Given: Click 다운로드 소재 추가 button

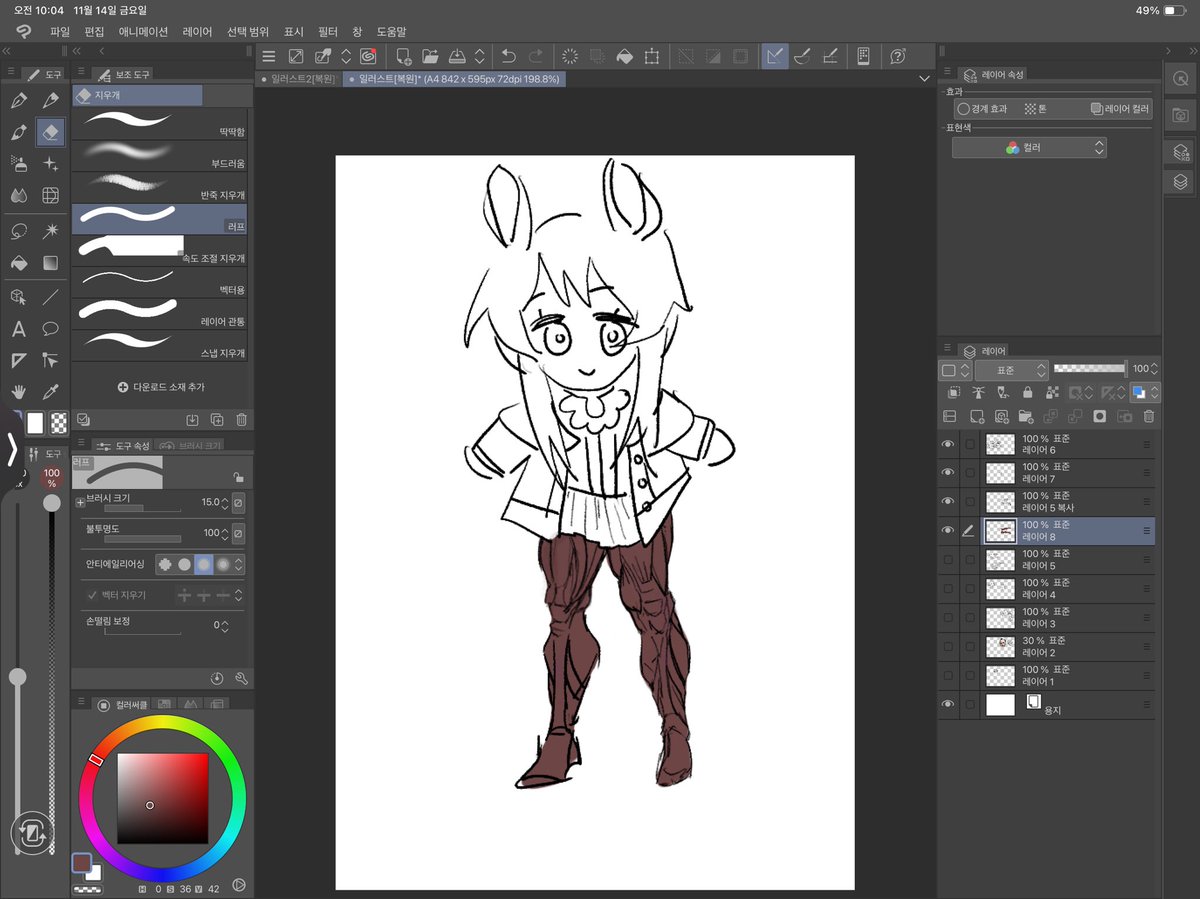Looking at the screenshot, I should pyautogui.click(x=160, y=387).
